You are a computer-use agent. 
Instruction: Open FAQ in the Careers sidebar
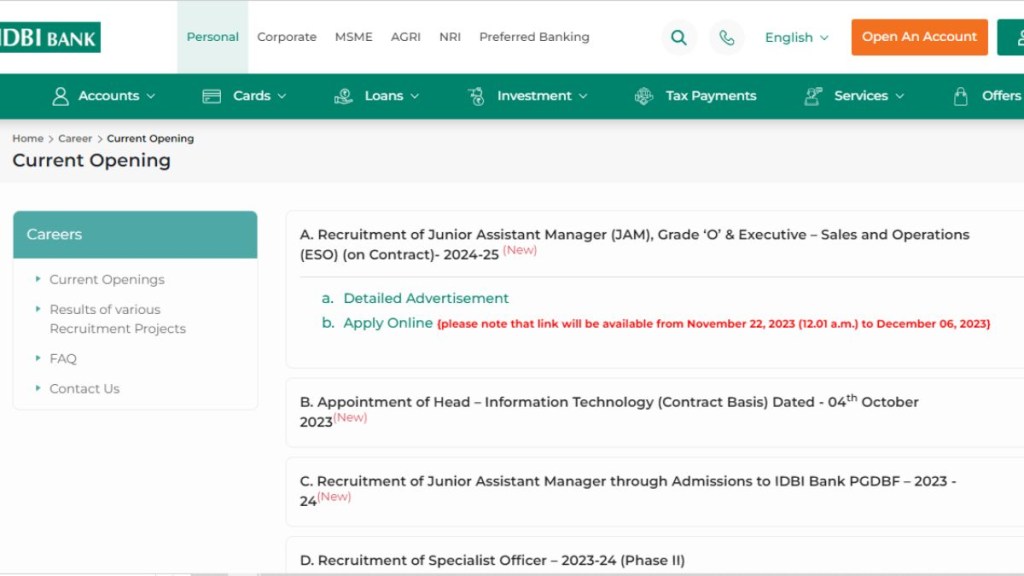63,359
